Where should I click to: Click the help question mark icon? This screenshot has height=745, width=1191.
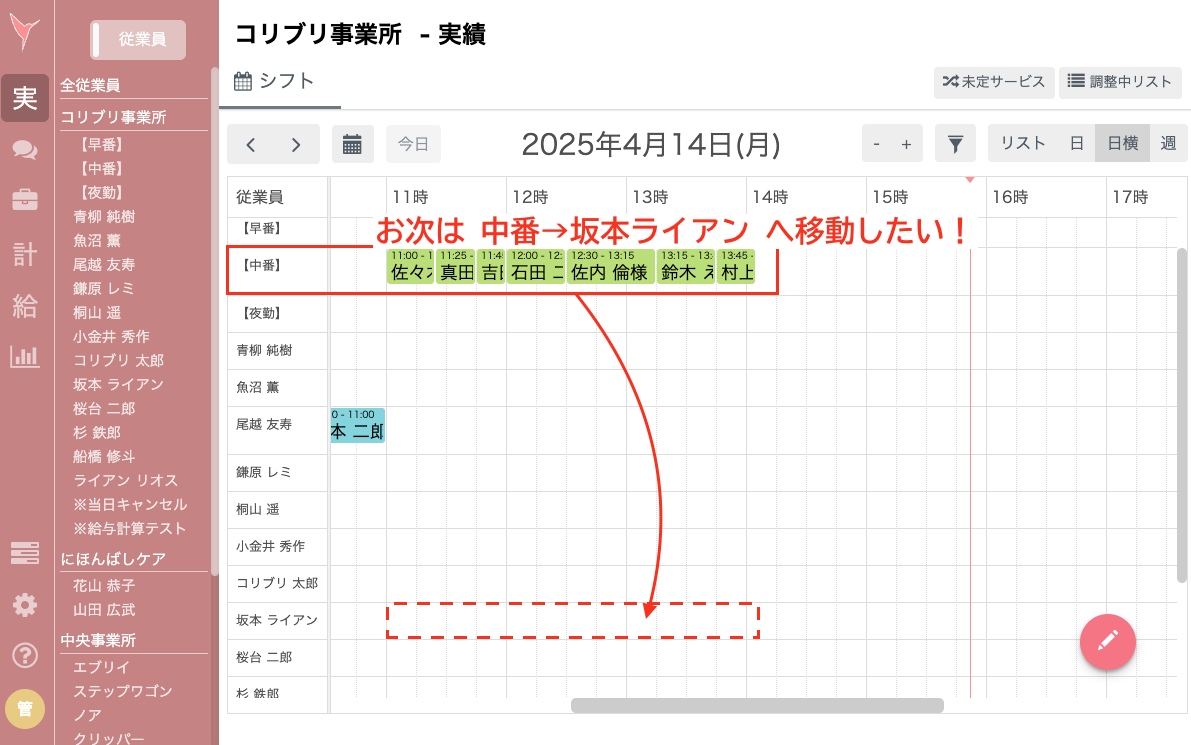(25, 656)
